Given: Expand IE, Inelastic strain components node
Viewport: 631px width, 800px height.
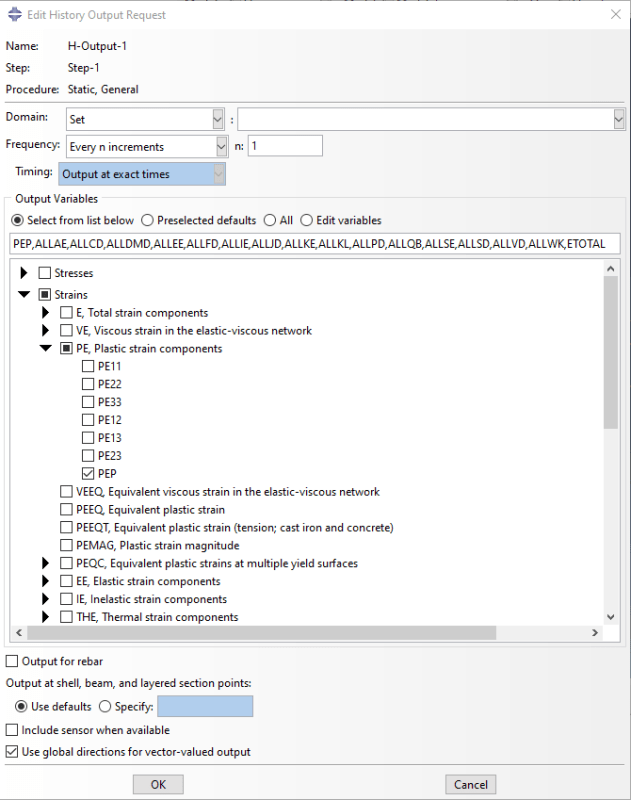Looking at the screenshot, I should tap(45, 599).
